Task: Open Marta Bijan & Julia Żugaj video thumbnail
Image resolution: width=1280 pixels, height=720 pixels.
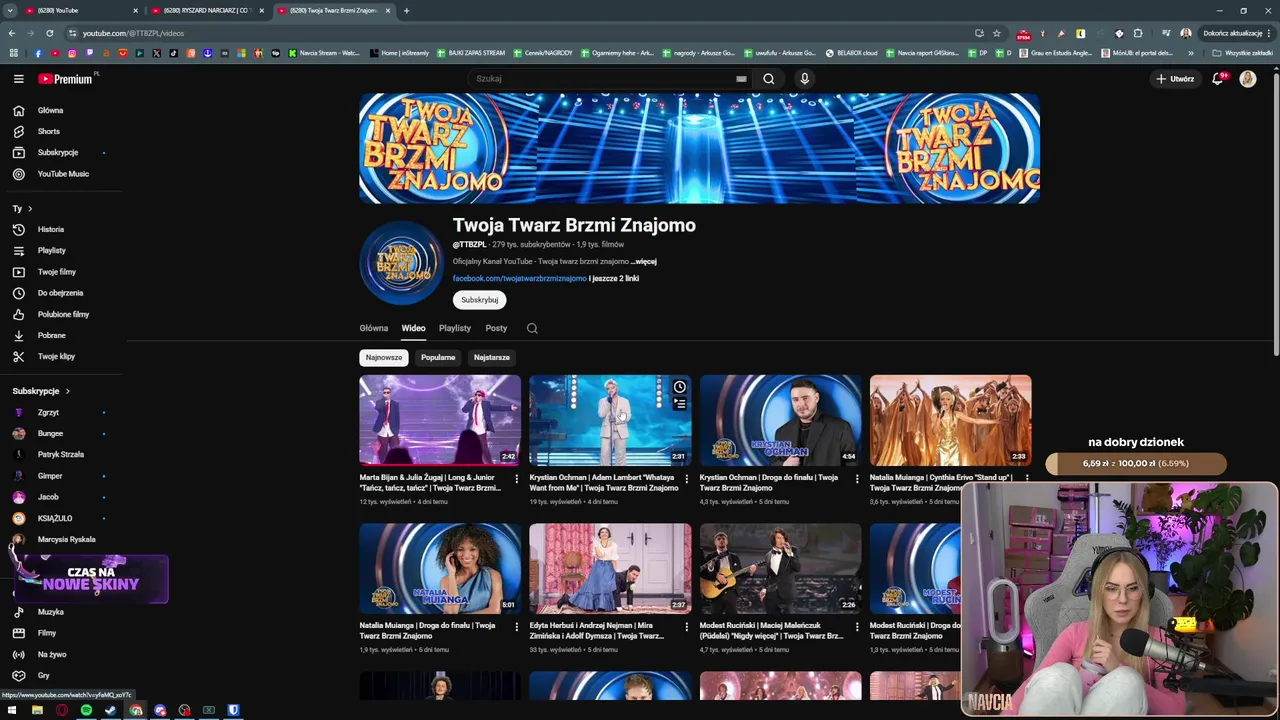Action: [x=440, y=420]
